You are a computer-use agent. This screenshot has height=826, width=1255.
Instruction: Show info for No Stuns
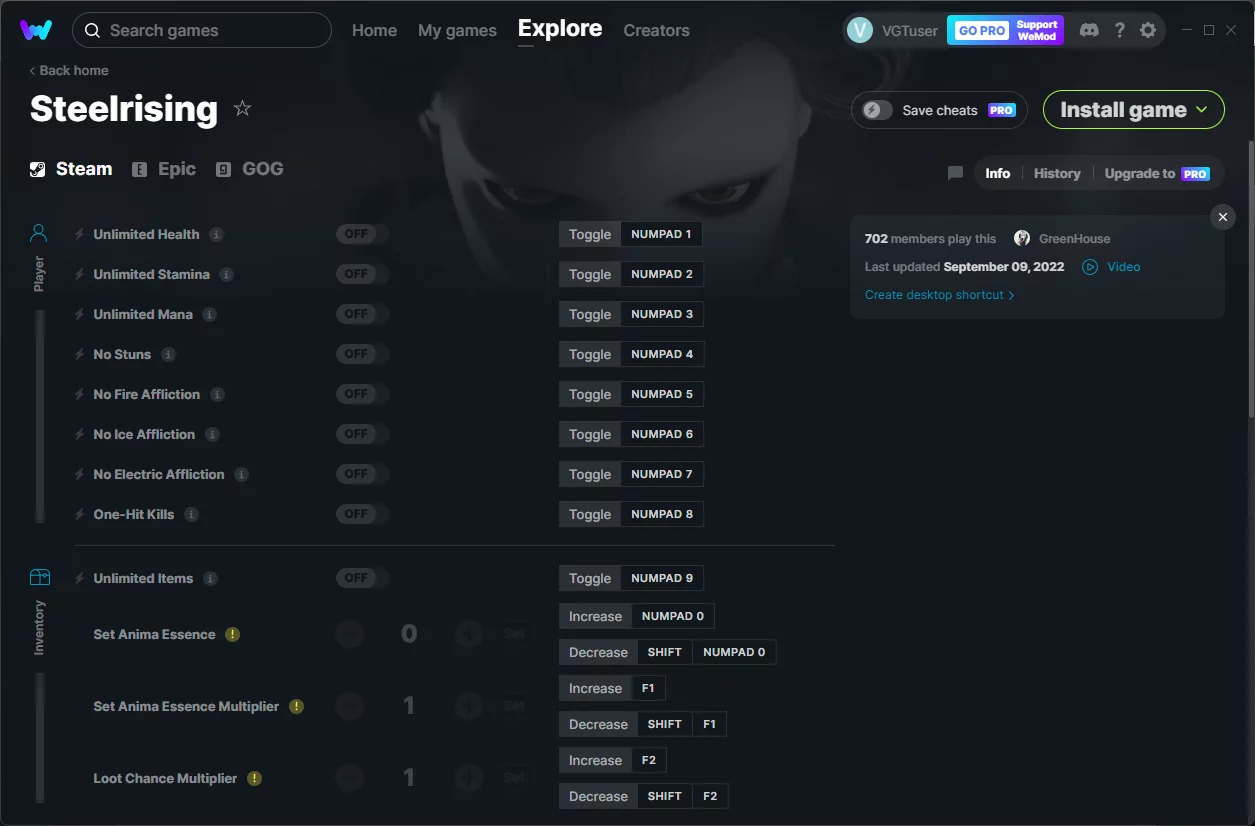168,354
